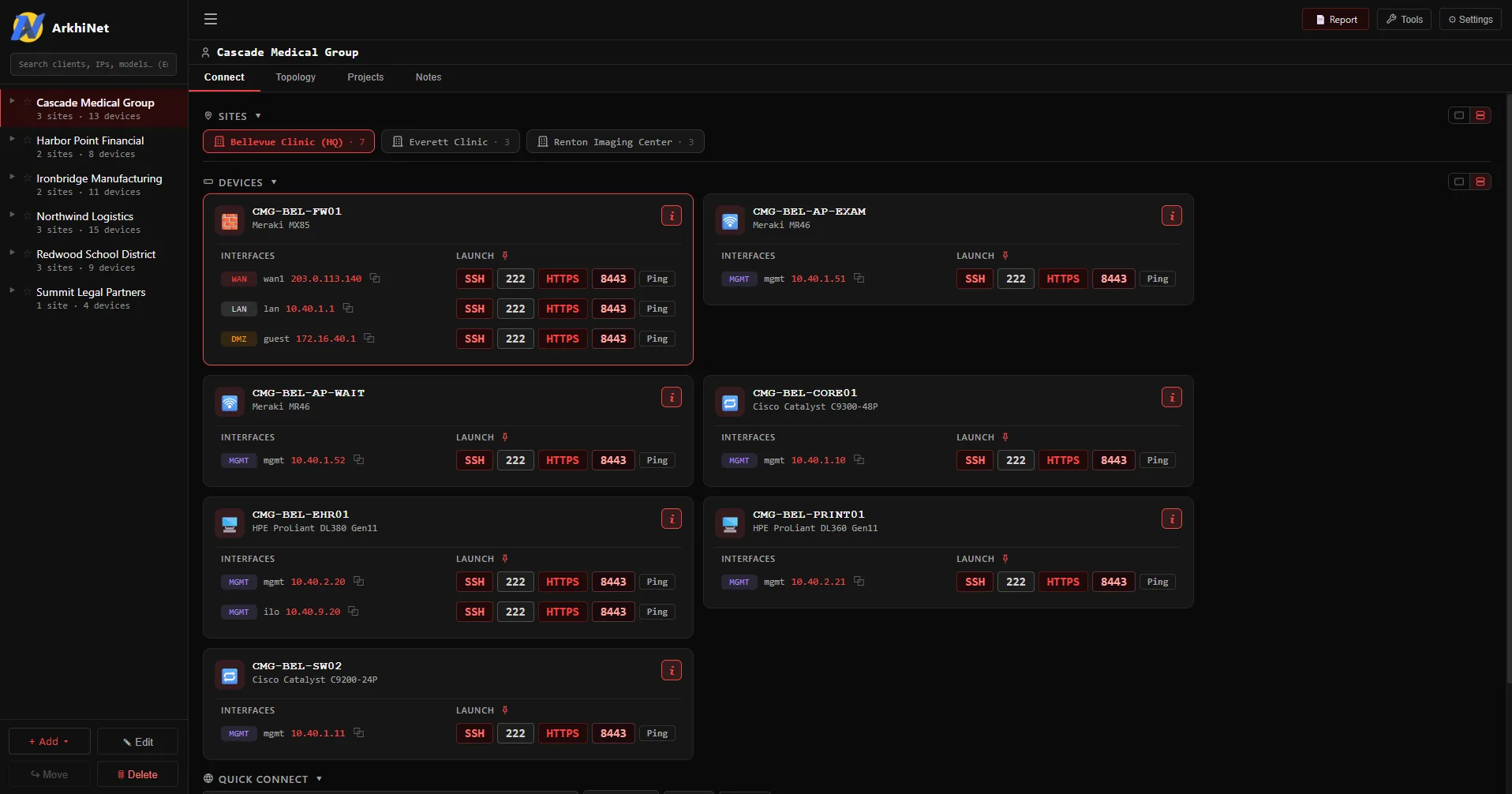Click the launch pin on CMG-BEL-FW01
1512x794 pixels.
pyautogui.click(x=505, y=256)
